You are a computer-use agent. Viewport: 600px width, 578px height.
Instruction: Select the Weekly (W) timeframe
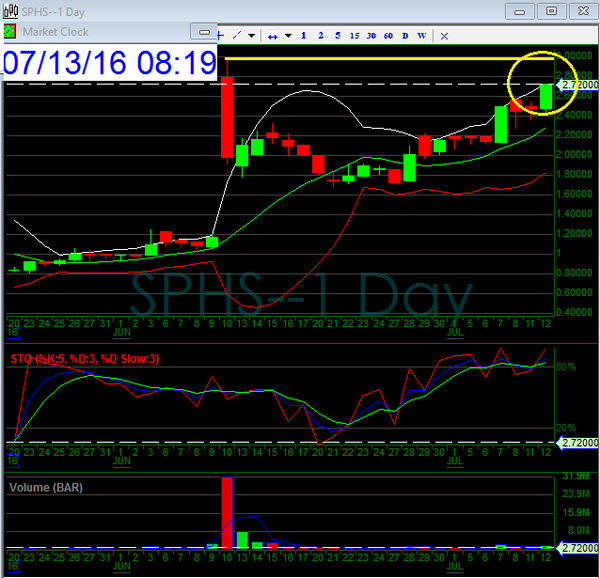[x=421, y=35]
